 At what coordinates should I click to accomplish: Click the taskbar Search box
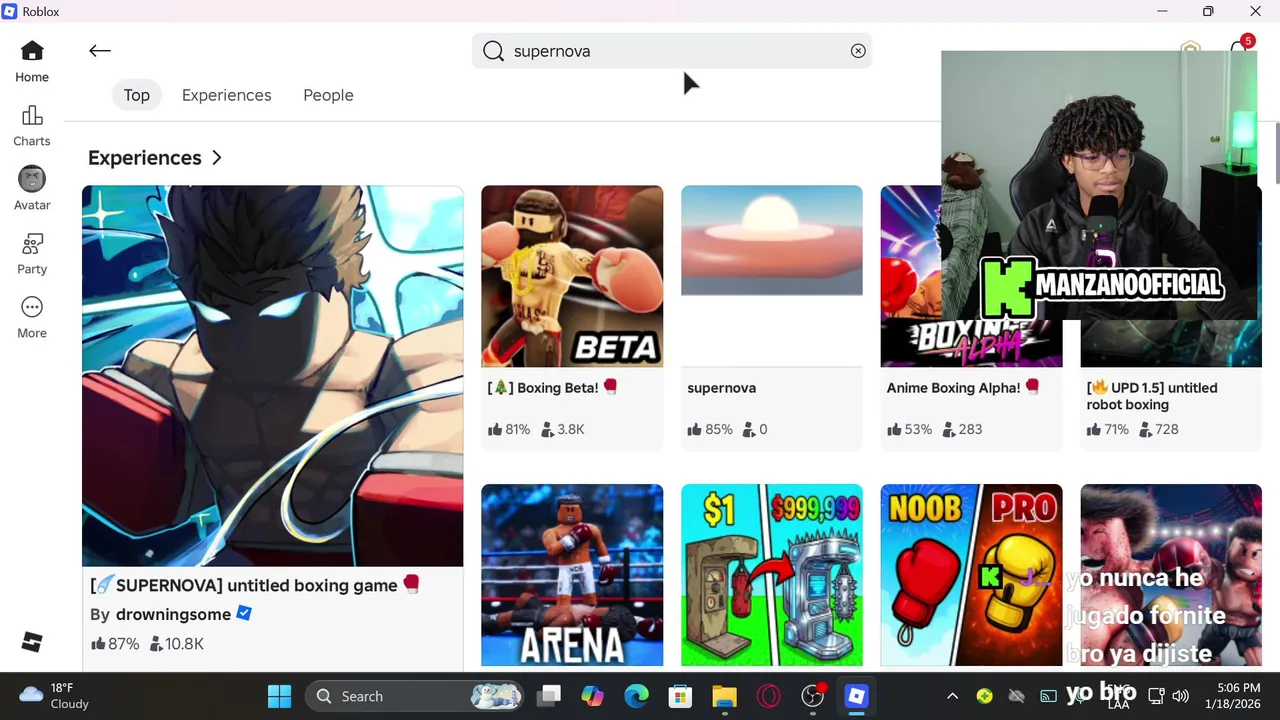(x=415, y=696)
